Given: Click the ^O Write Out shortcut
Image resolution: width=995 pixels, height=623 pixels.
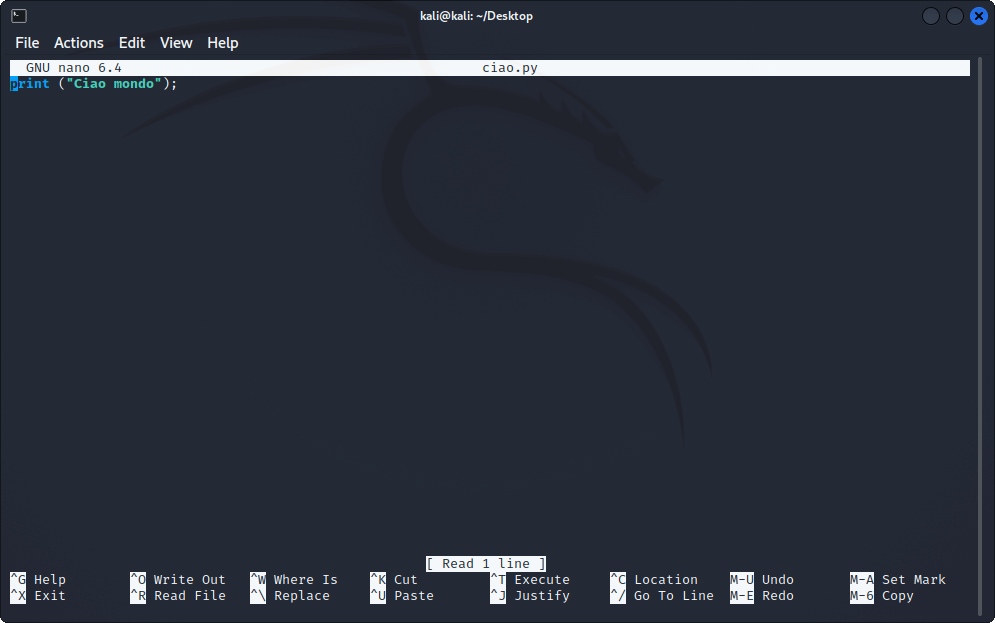Looking at the screenshot, I should point(178,580).
